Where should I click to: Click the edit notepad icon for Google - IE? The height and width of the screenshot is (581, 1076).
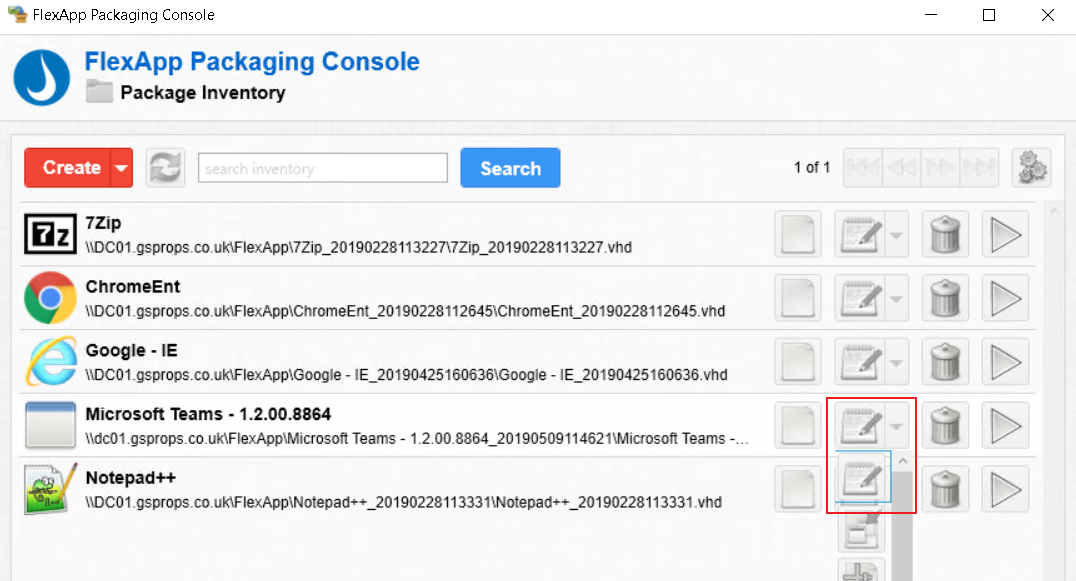859,362
